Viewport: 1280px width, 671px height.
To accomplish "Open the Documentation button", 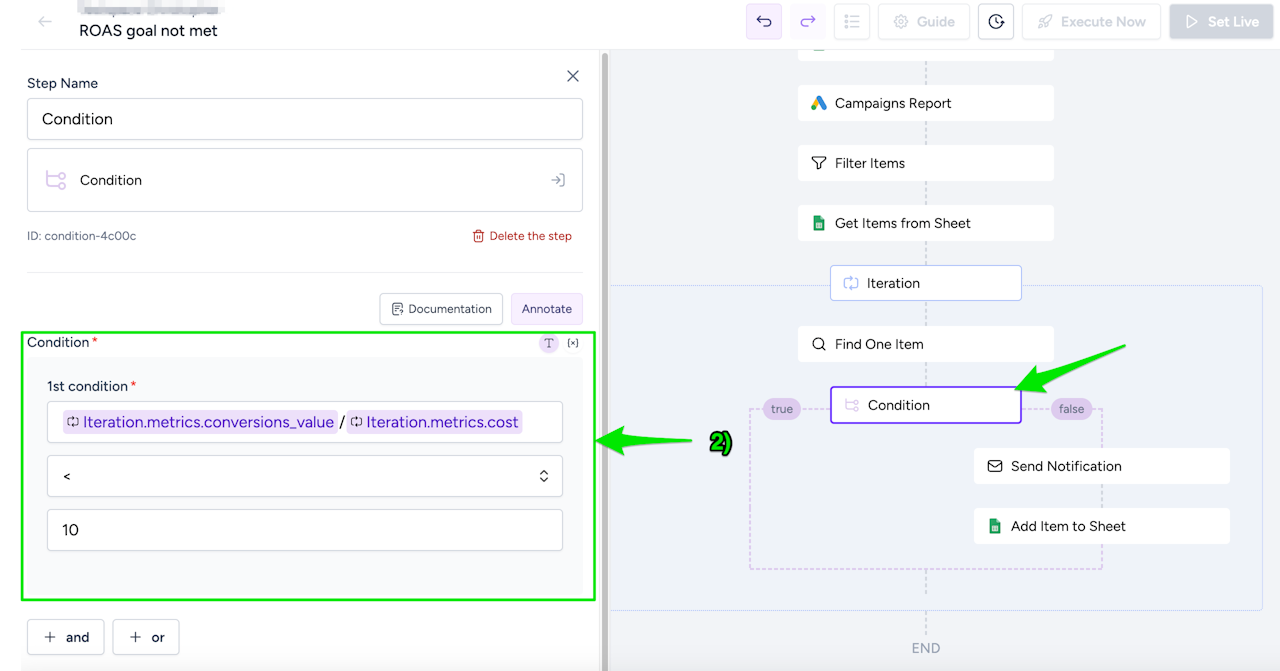I will click(x=440, y=309).
